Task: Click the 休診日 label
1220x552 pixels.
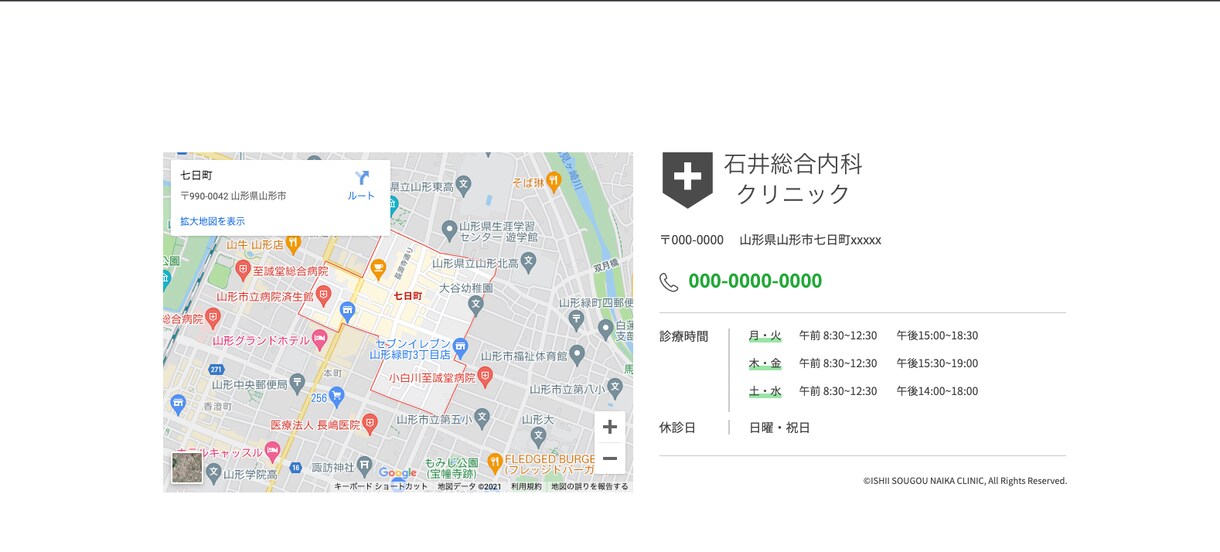Action: pyautogui.click(x=678, y=428)
